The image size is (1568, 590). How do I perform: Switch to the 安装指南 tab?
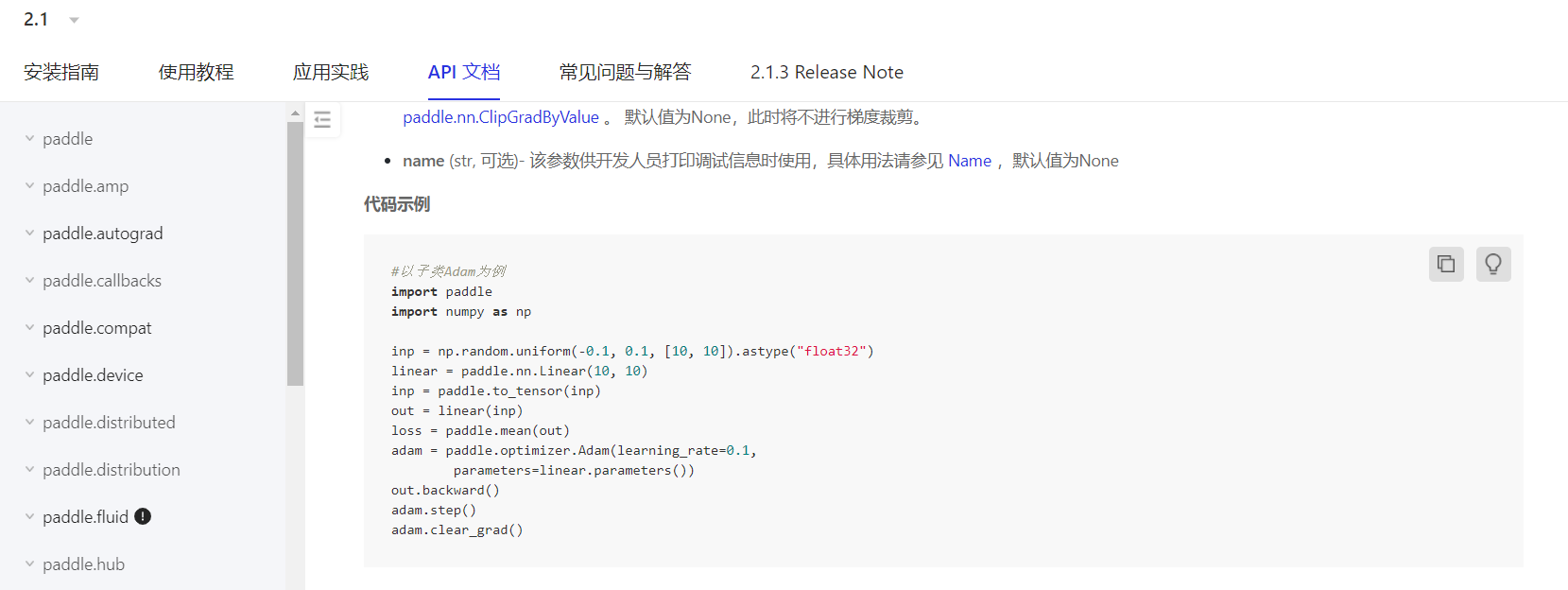(x=62, y=72)
